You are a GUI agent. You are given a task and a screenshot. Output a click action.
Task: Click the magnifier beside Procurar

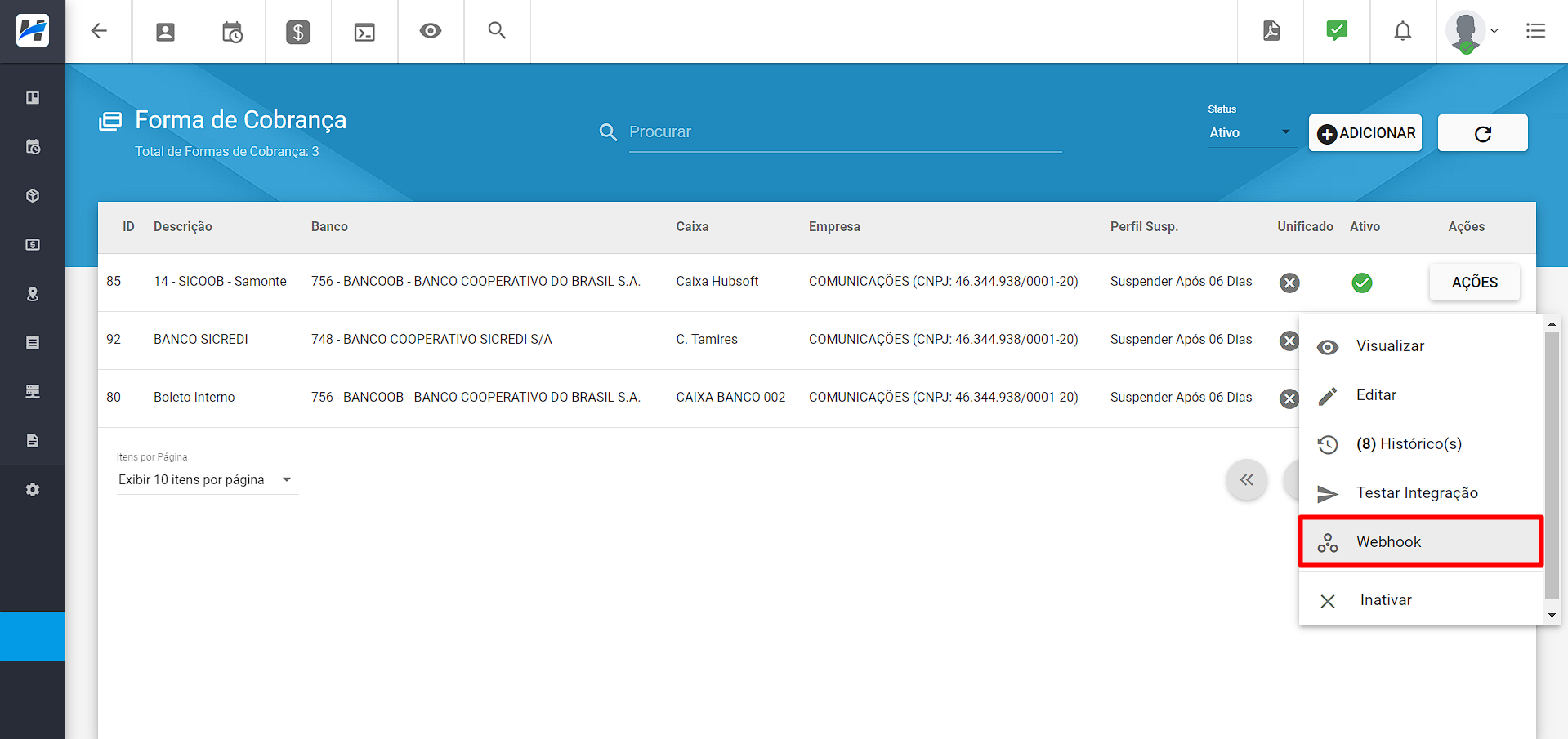click(x=608, y=132)
